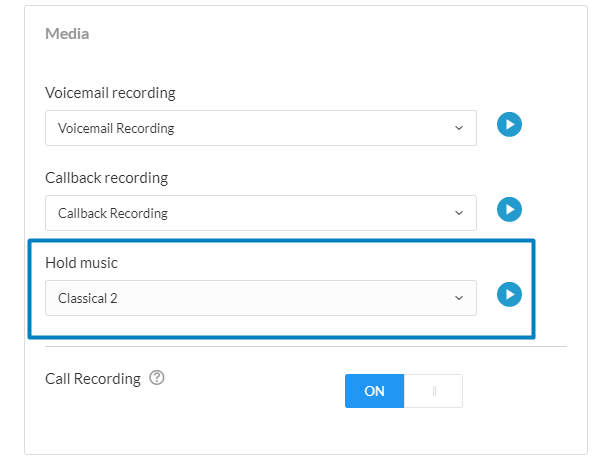Play the callback recording preview
The height and width of the screenshot is (463, 604).
coord(510,210)
